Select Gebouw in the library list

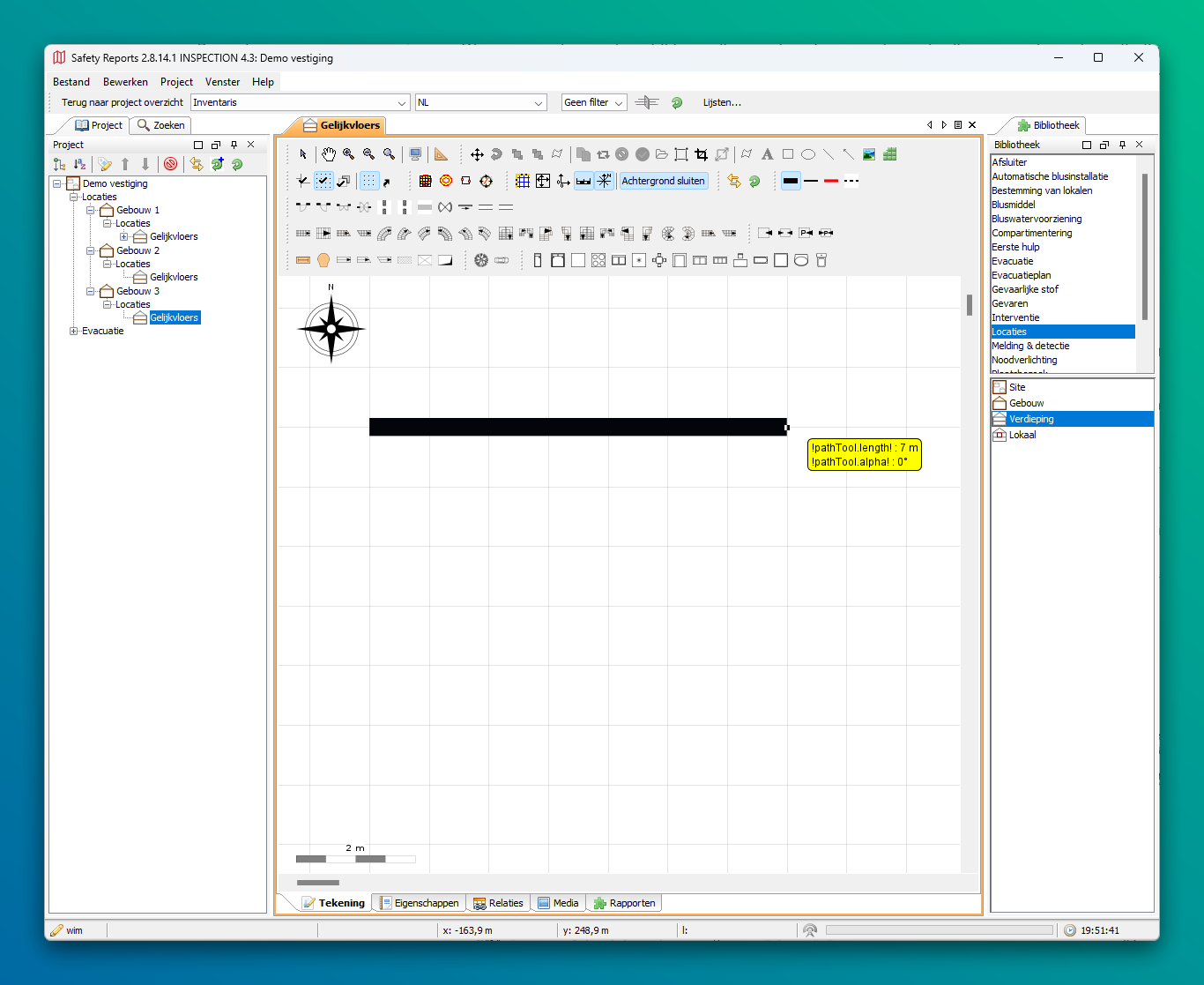click(x=1026, y=403)
